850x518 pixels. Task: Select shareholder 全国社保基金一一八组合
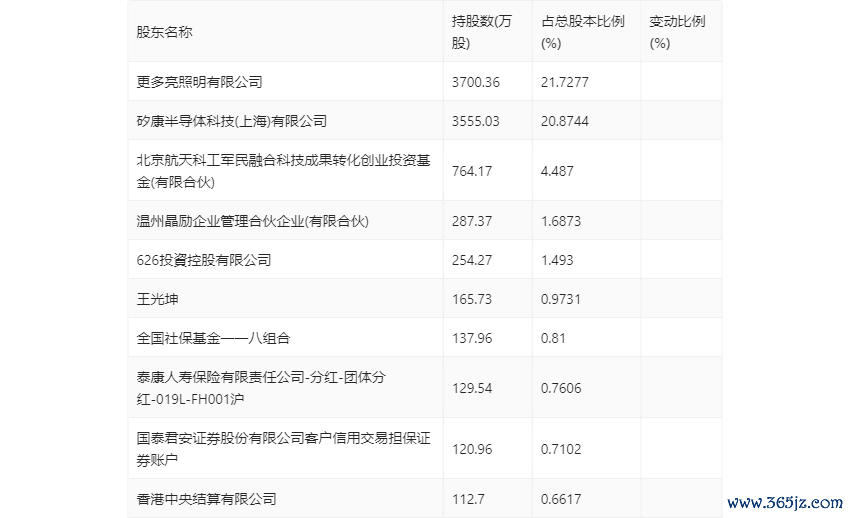click(214, 338)
